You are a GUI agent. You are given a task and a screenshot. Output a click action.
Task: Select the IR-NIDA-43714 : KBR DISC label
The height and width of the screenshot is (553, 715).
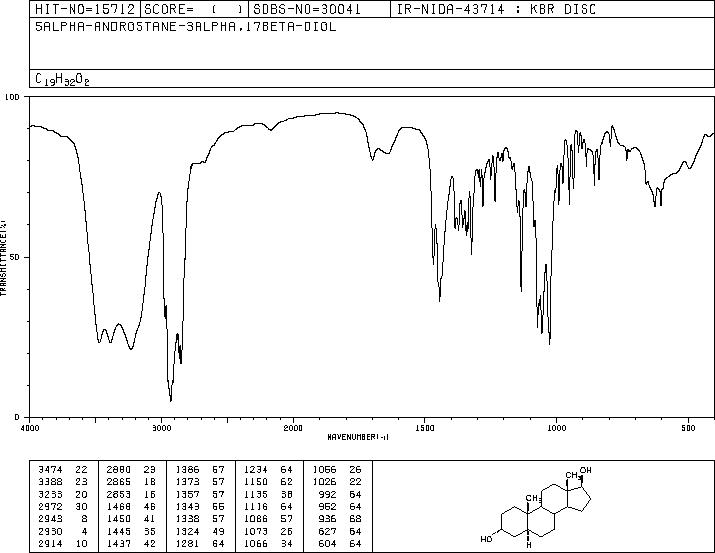[496, 9]
